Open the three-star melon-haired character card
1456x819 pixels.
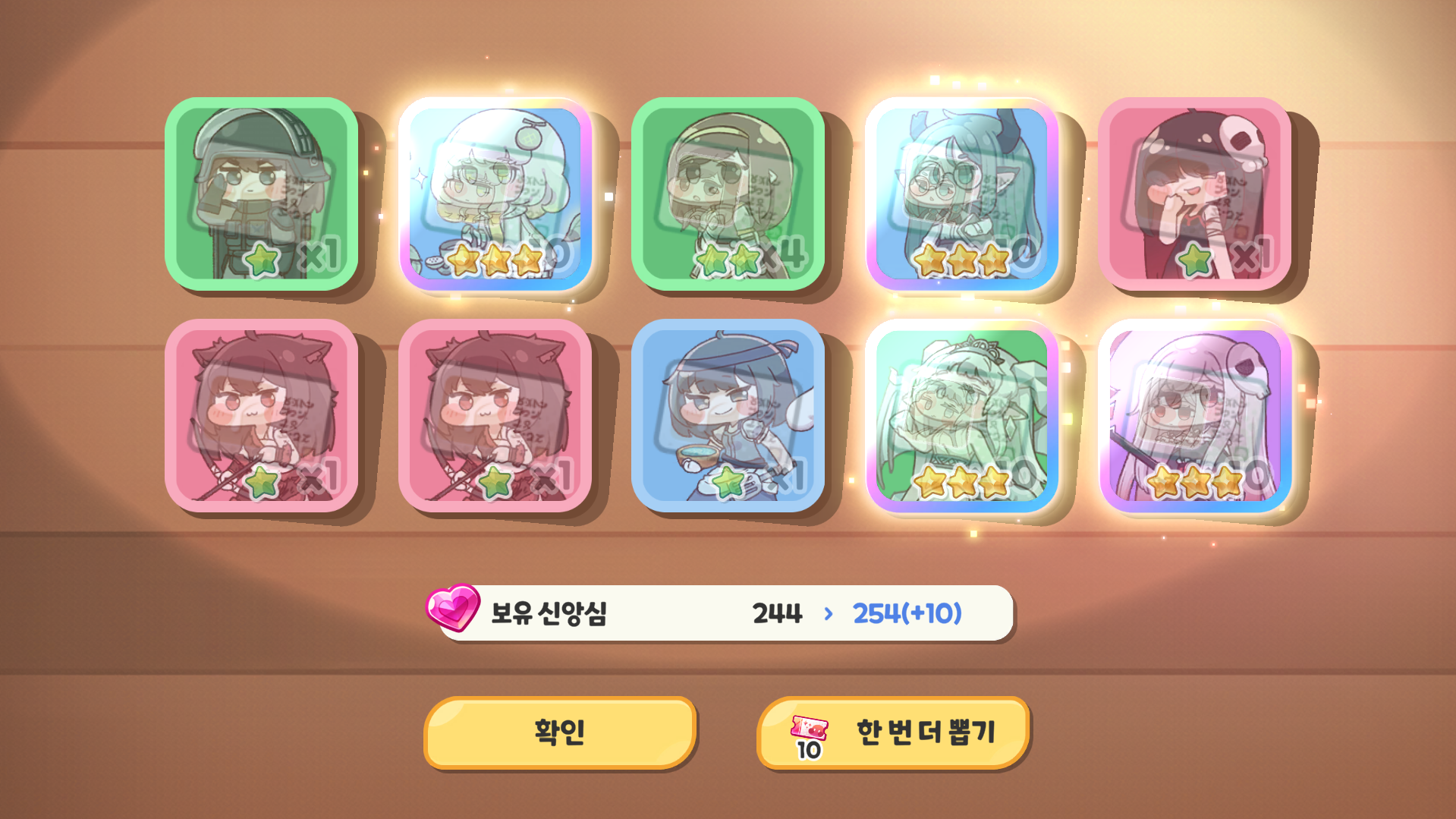[495, 194]
